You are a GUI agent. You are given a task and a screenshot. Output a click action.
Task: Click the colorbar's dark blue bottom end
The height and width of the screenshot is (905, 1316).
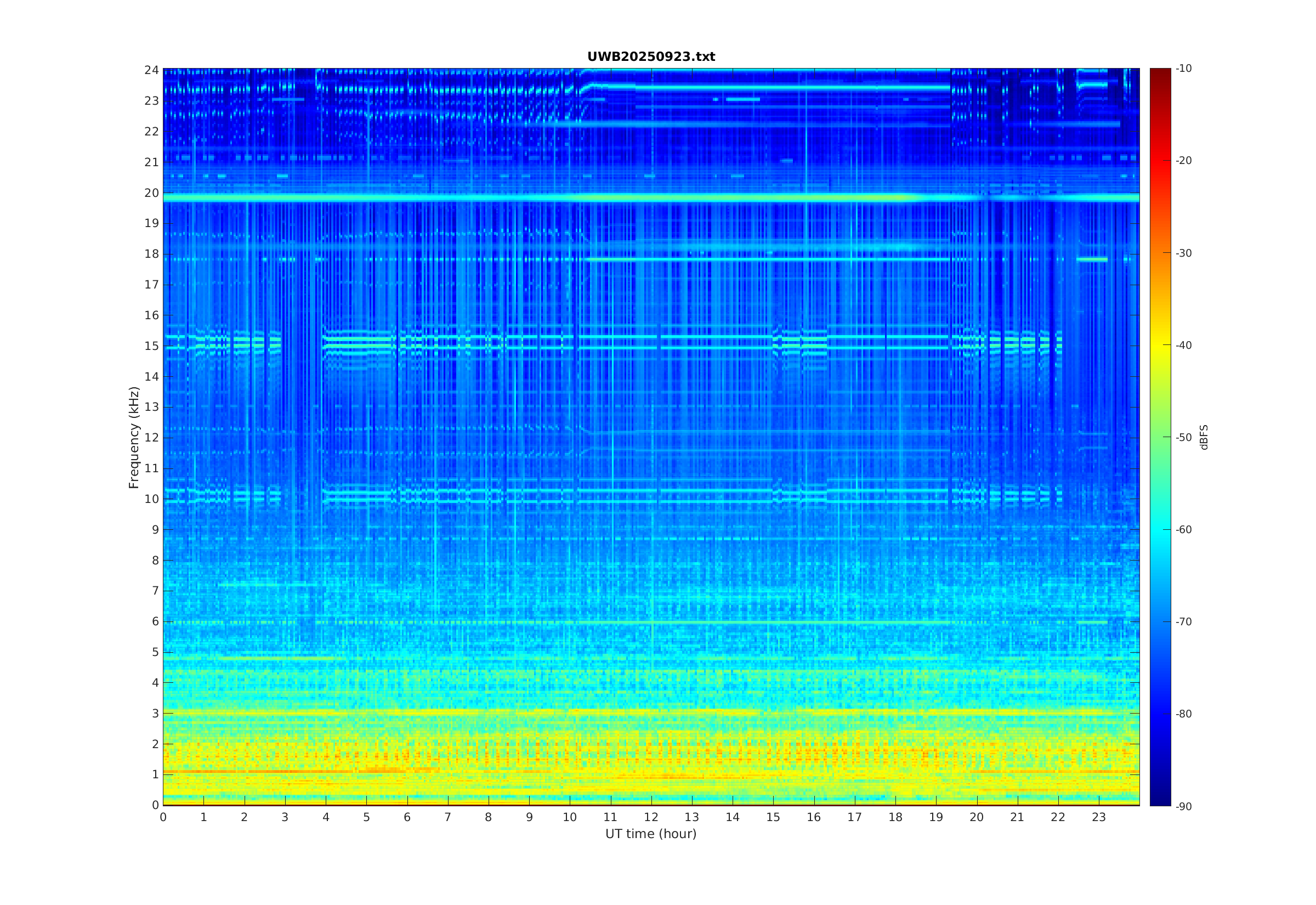[x=1160, y=799]
